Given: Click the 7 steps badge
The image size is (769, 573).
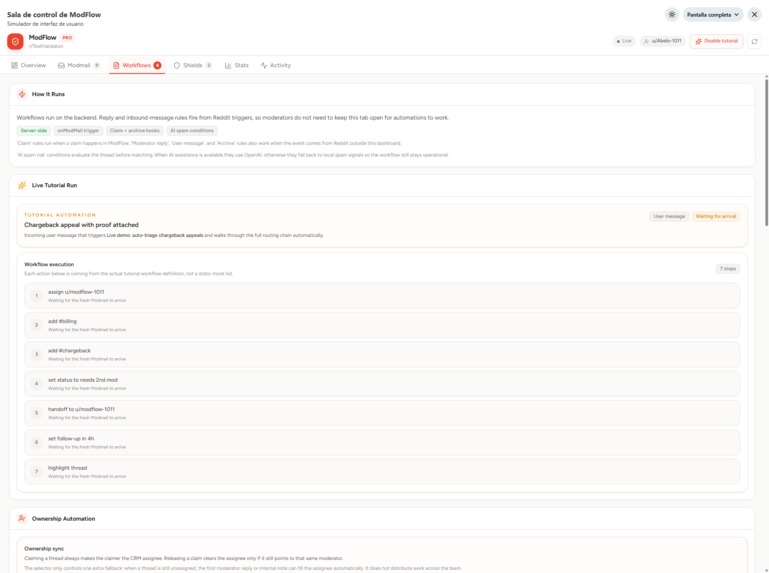Looking at the screenshot, I should tap(727, 269).
